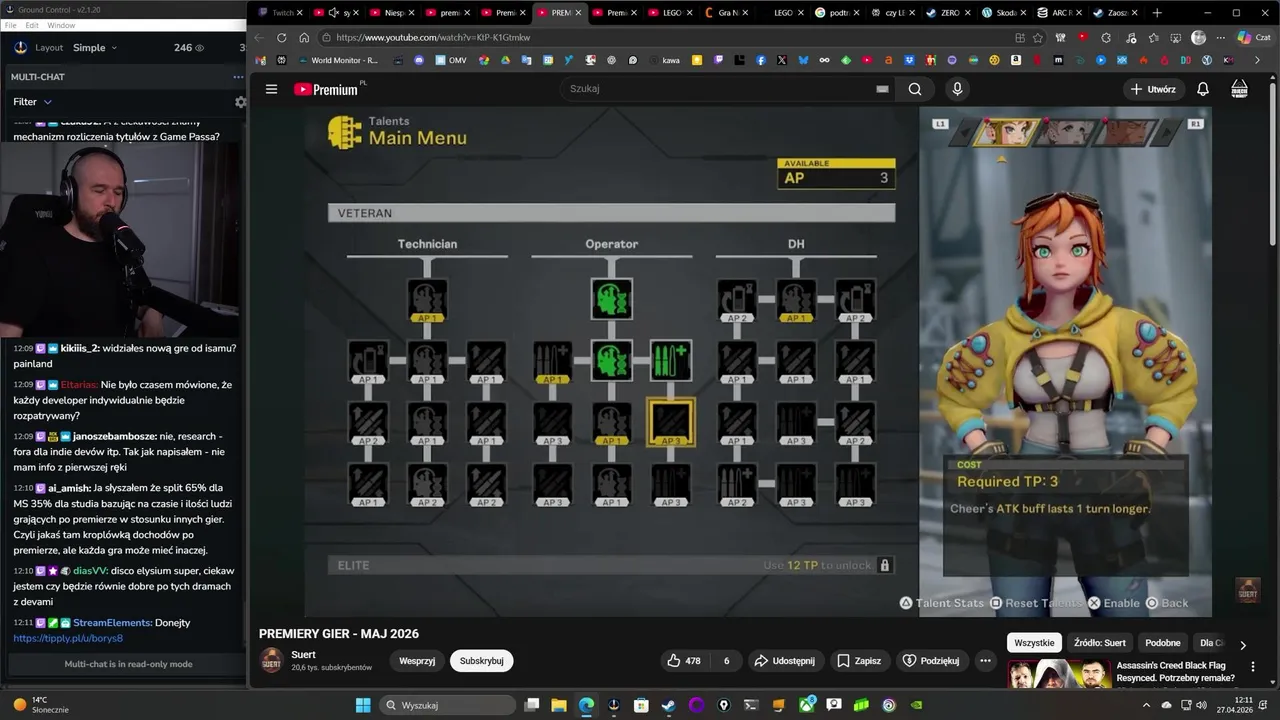The height and width of the screenshot is (720, 1280).
Task: Click the muted speaker icon on the browser tab
Action: coord(334,13)
